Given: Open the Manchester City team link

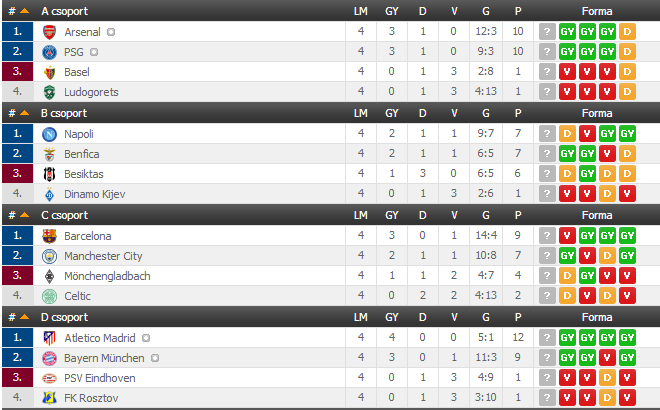Looking at the screenshot, I should pyautogui.click(x=103, y=256).
